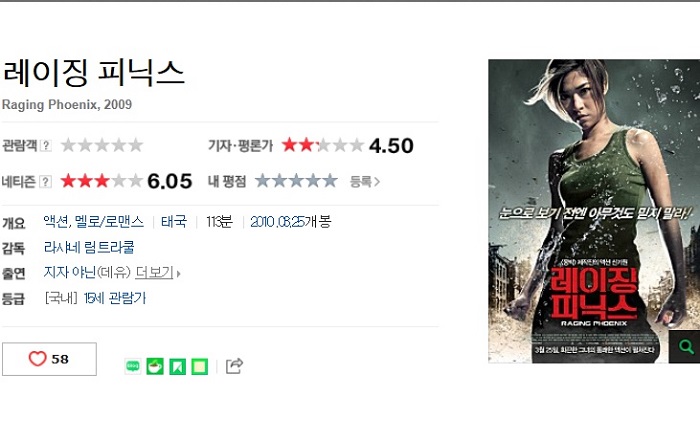The image size is (700, 440).
Task: Open the 액션 genre link
Action: (56, 221)
